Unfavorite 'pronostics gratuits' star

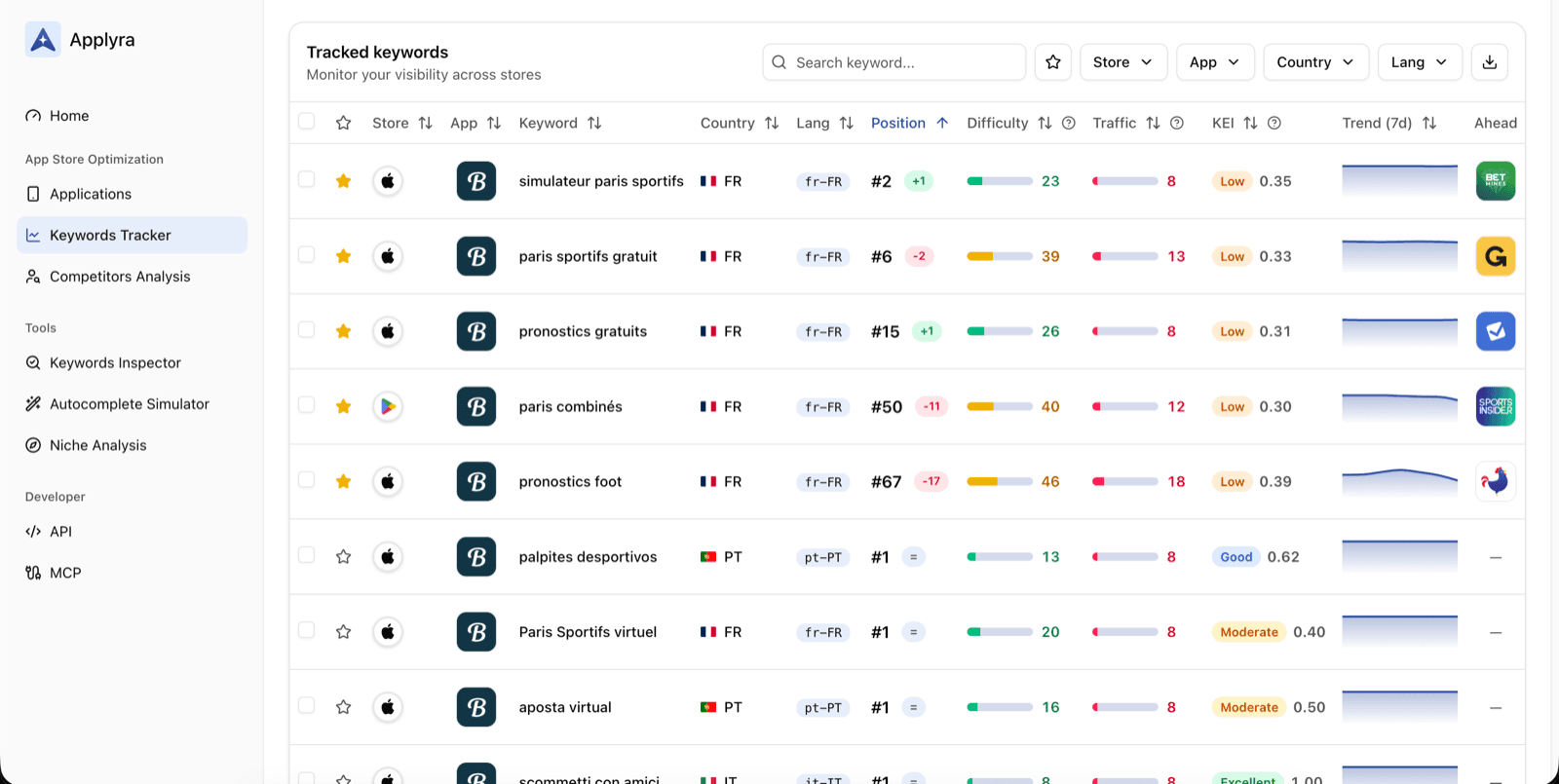(343, 331)
